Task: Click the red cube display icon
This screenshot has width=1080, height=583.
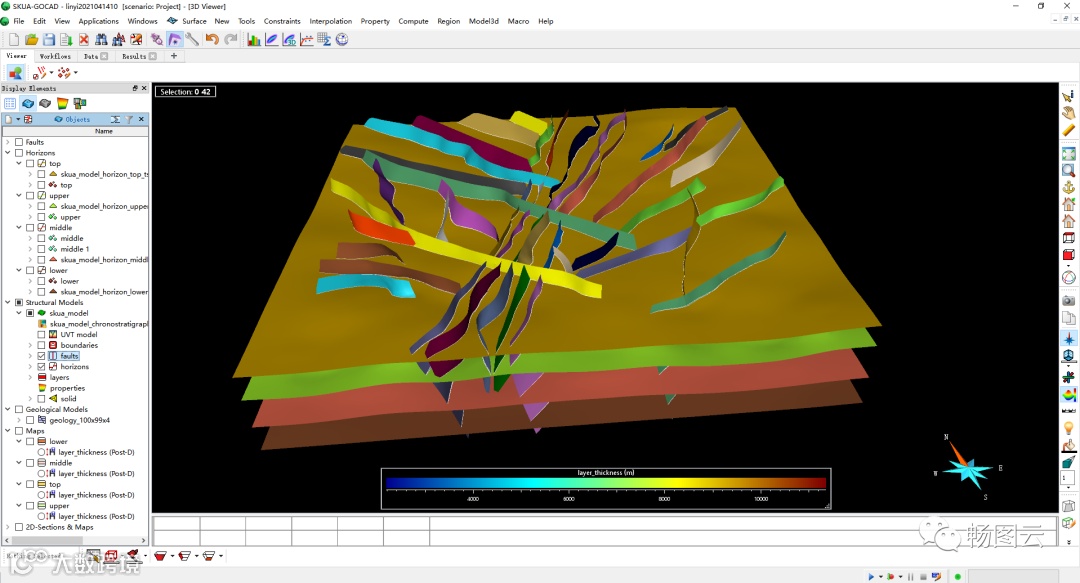Action: (1068, 256)
